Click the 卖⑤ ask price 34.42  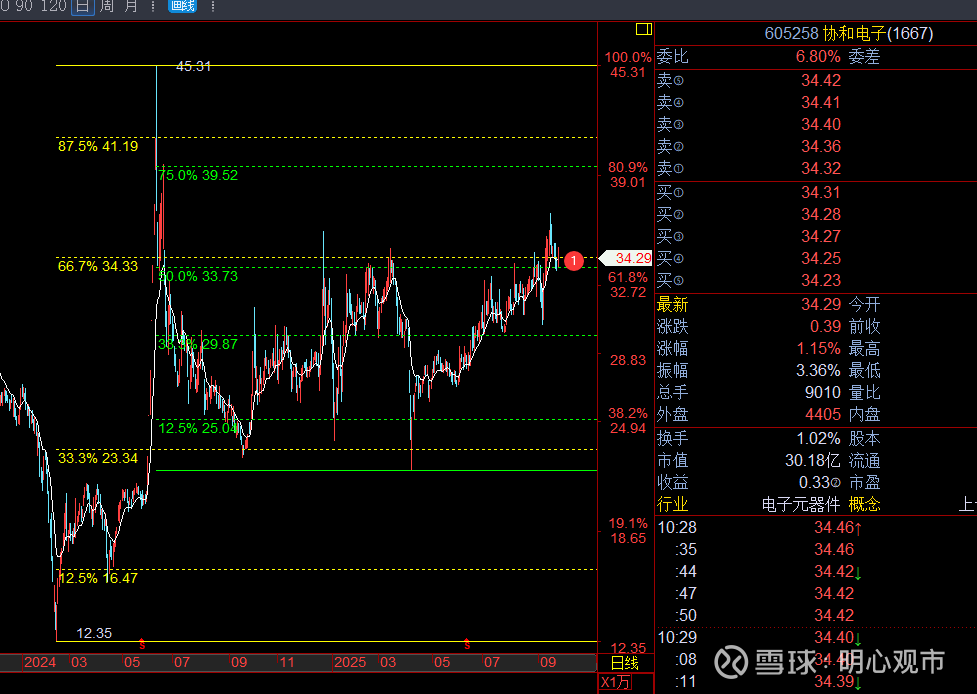[821, 80]
